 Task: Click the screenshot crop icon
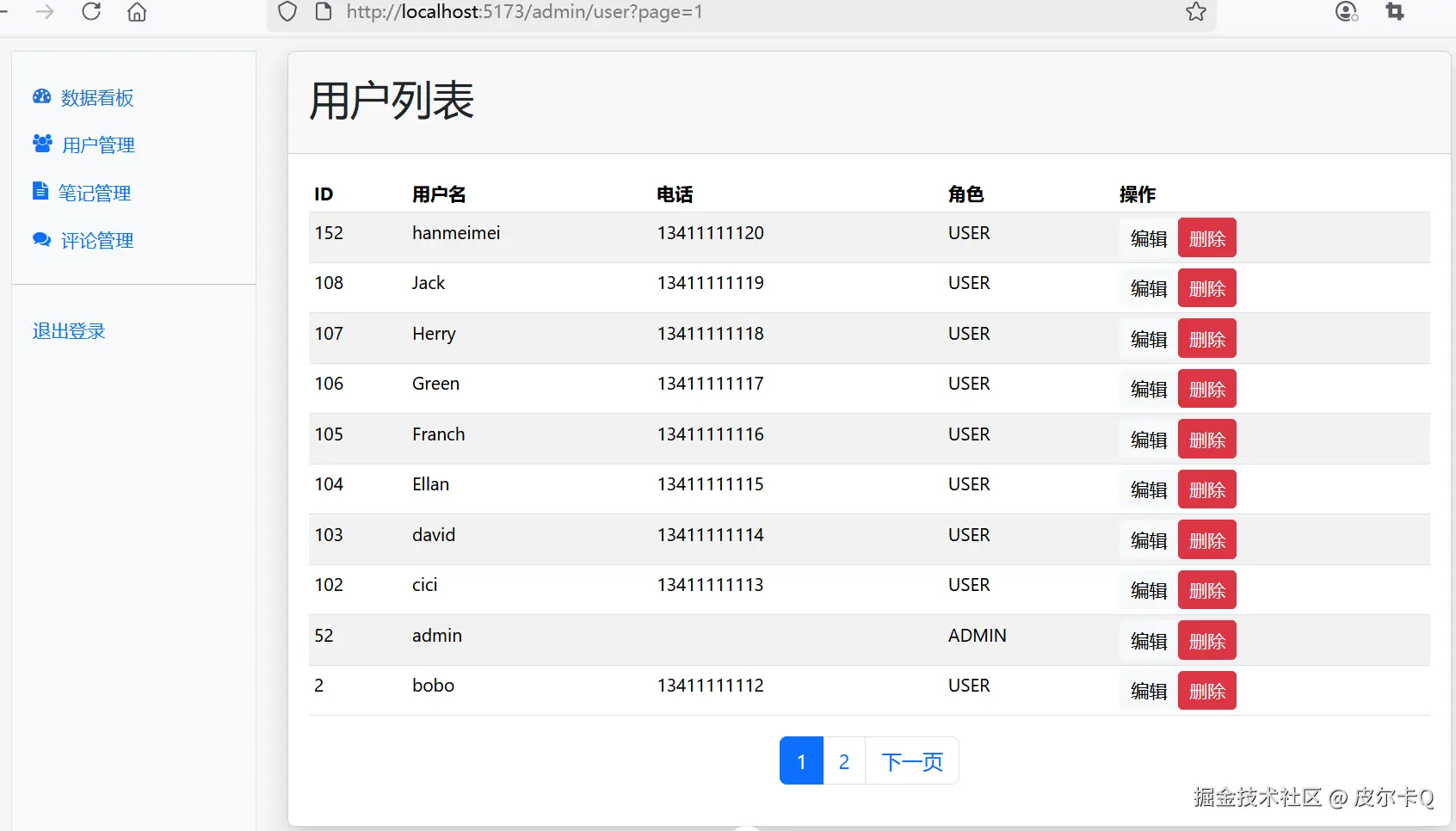[1395, 12]
